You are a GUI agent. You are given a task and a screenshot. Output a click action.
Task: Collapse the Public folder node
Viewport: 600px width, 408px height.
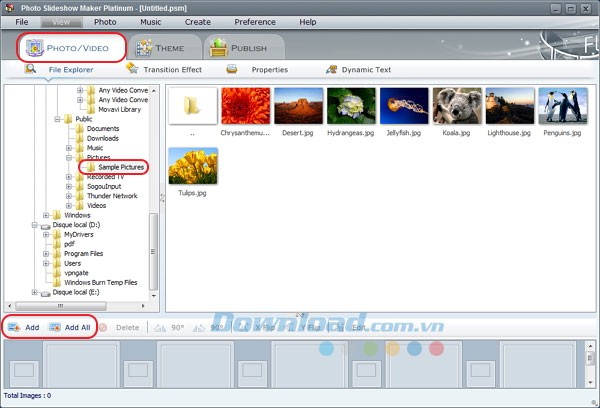[58, 119]
